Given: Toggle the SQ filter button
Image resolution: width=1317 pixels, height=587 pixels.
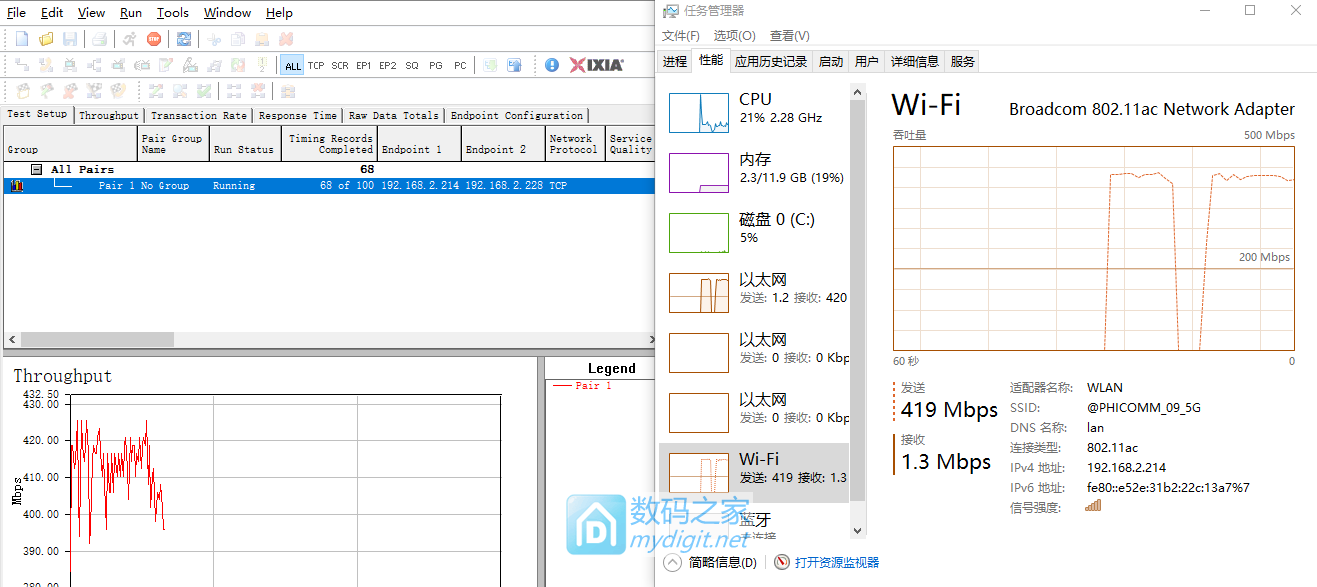Looking at the screenshot, I should pyautogui.click(x=412, y=66).
